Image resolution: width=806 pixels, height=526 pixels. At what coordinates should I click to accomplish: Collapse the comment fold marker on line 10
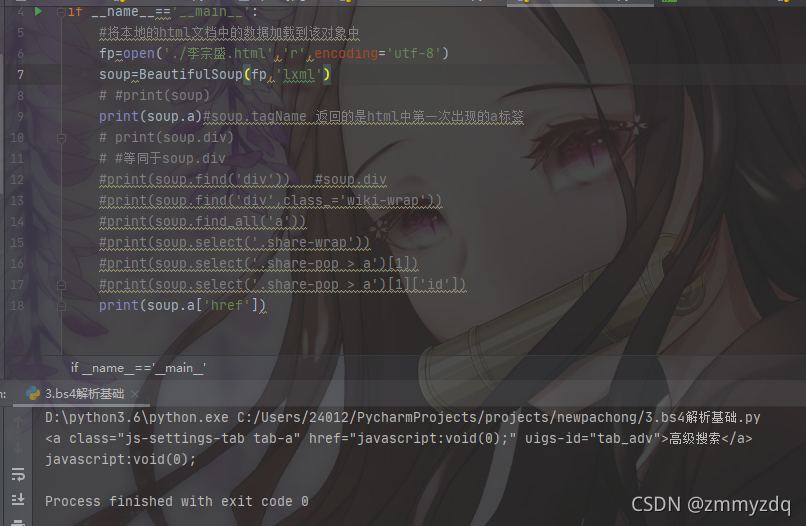(x=61, y=138)
